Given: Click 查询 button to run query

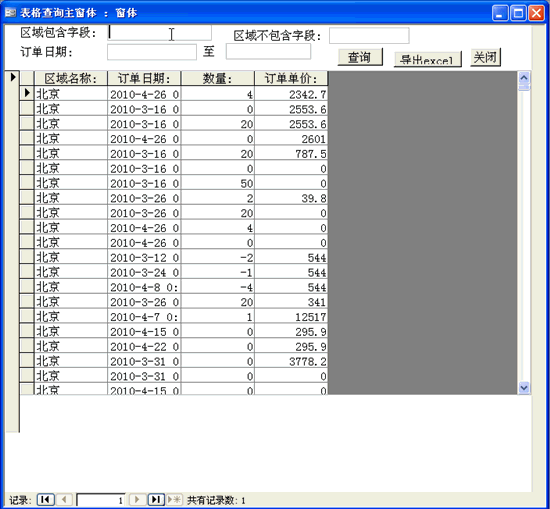Looking at the screenshot, I should (x=360, y=57).
